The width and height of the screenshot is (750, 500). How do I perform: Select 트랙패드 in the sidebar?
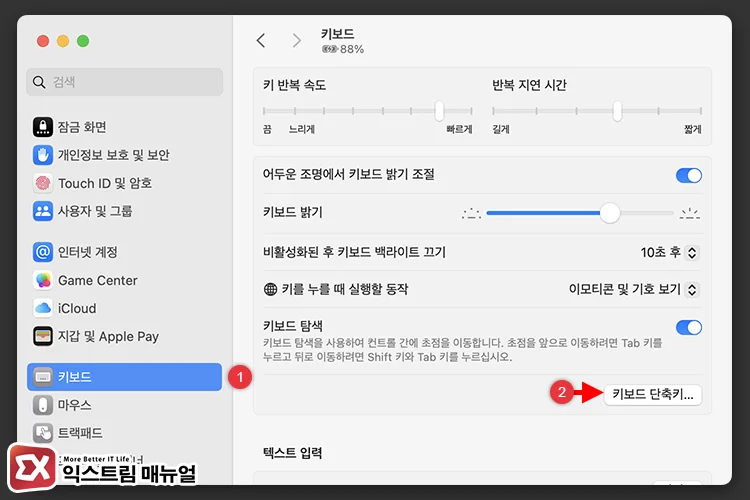pos(124,433)
